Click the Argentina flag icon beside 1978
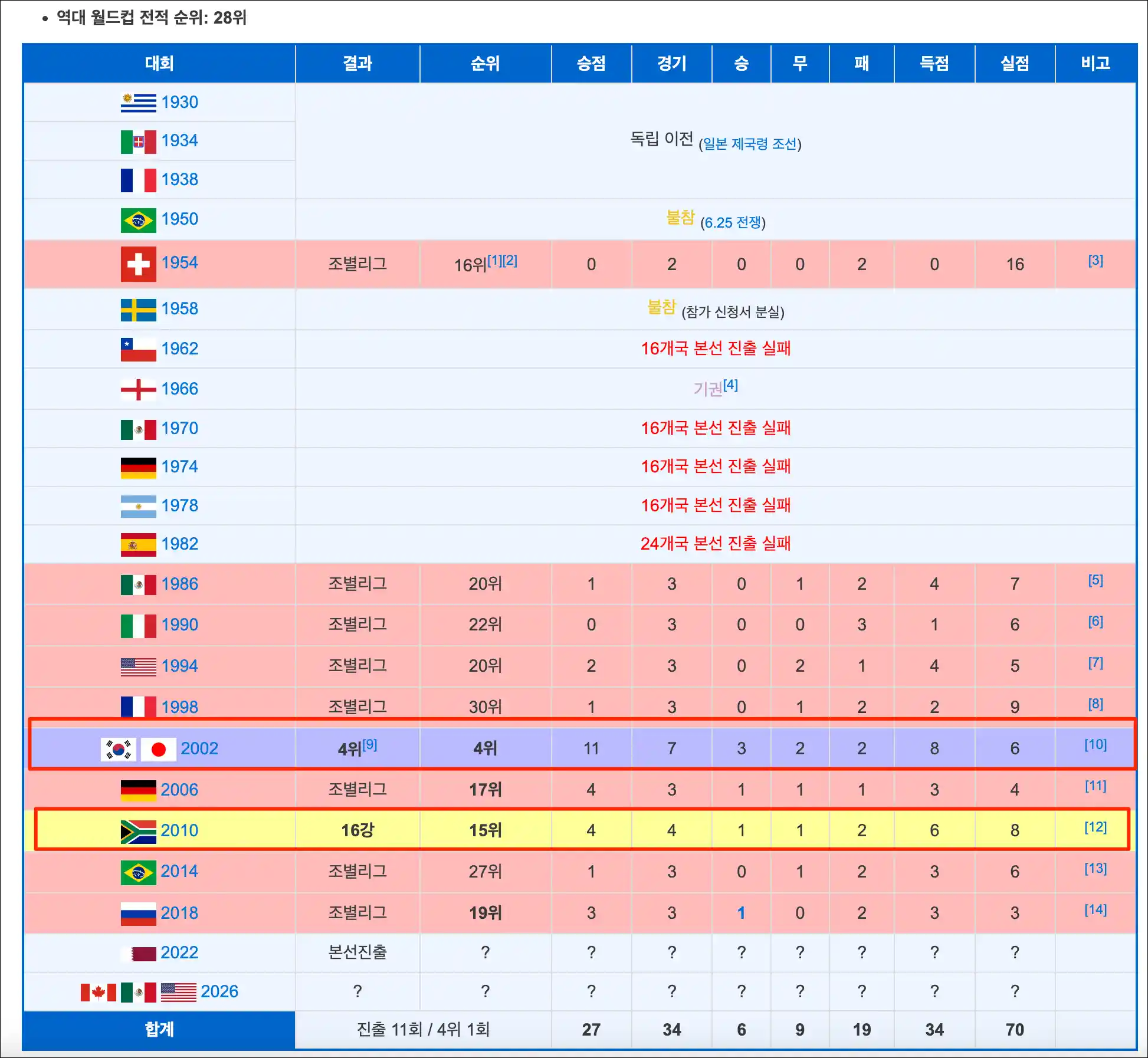Screen dimensions: 1148x1058 point(138,507)
